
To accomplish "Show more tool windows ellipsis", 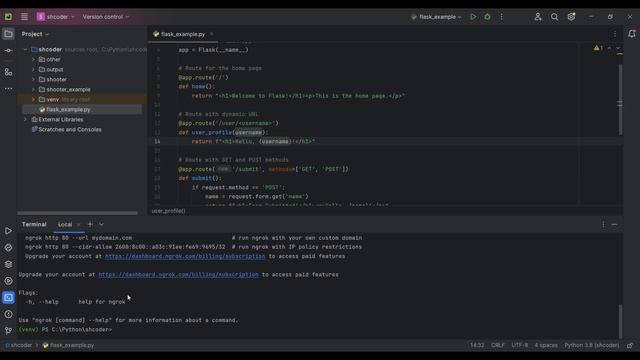I will tap(8, 89).
